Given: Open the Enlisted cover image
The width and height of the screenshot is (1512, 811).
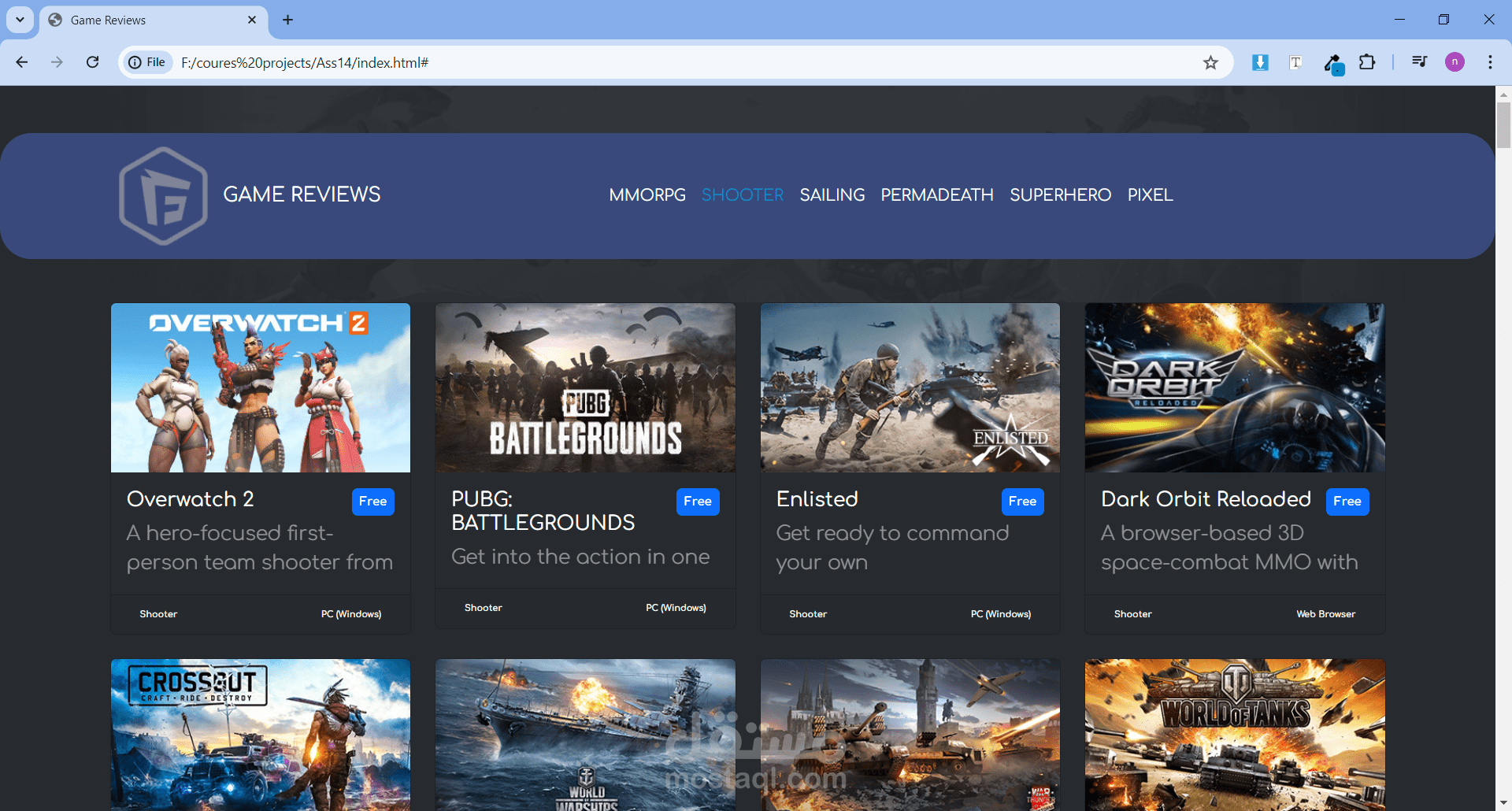Looking at the screenshot, I should click(910, 388).
